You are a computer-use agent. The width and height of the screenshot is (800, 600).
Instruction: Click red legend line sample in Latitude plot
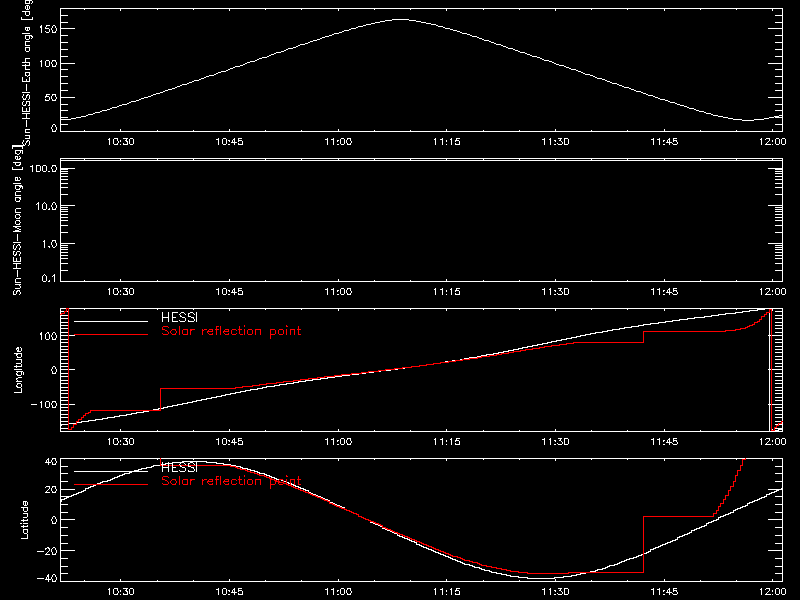click(111, 485)
